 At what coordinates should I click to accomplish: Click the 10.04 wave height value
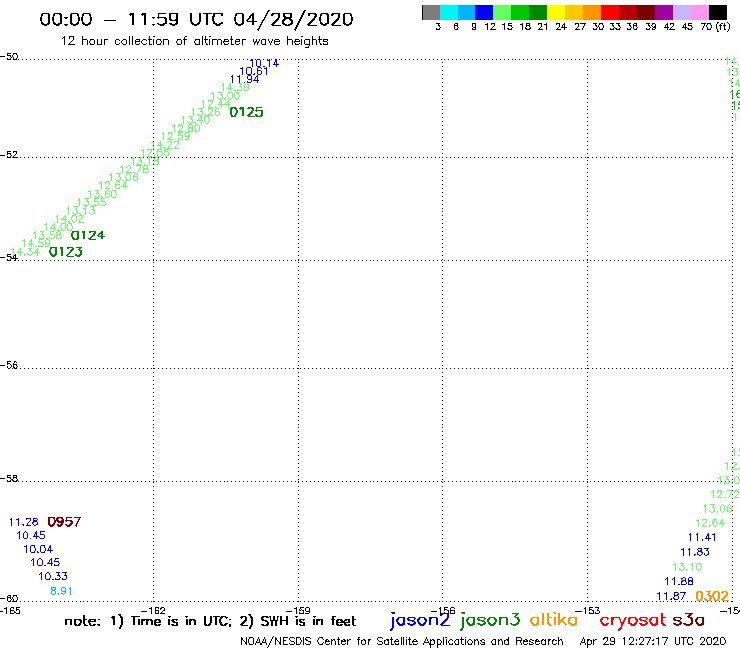[x=38, y=549]
